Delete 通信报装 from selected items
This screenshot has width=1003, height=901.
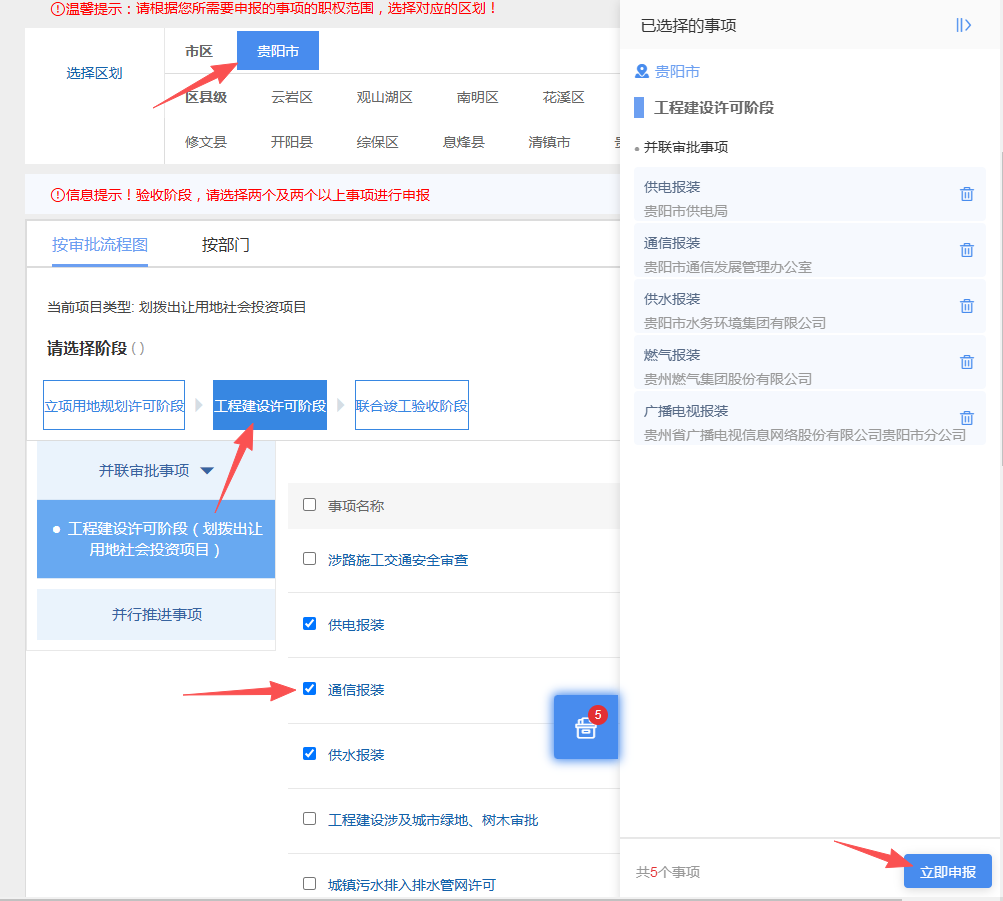coord(967,250)
